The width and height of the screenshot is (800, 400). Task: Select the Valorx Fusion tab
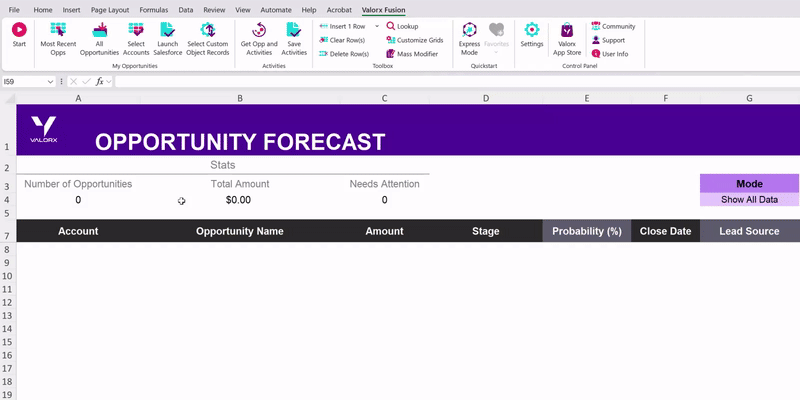pyautogui.click(x=383, y=10)
